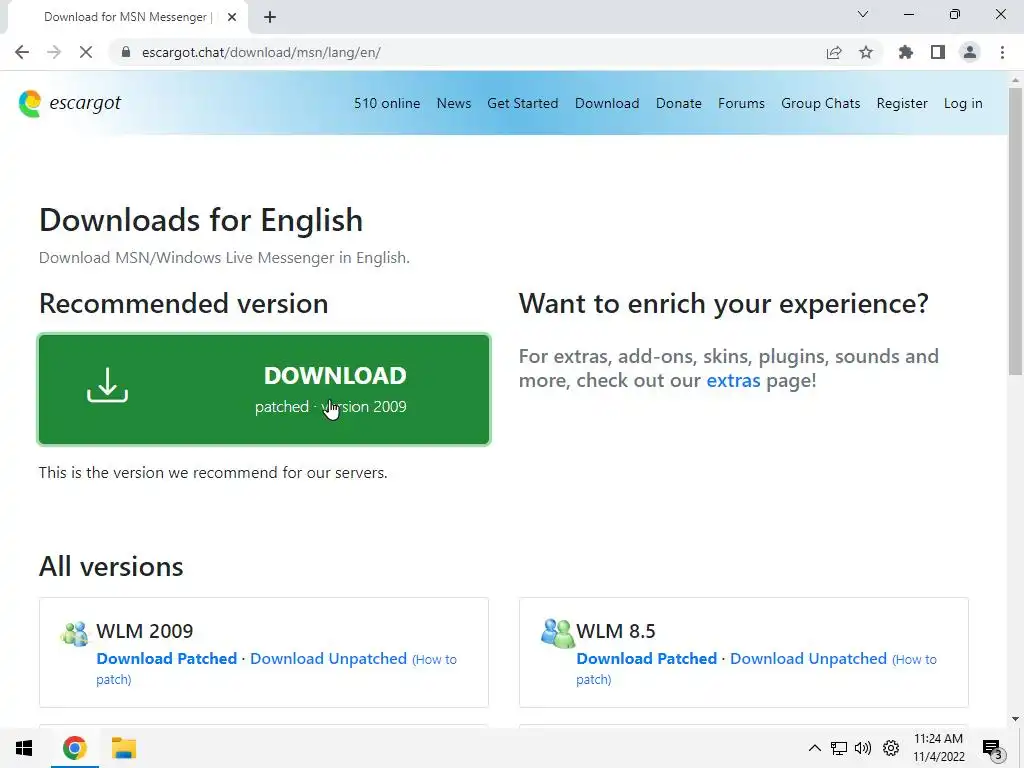
Task: Click the WLM 2009 buddy icon
Action: (74, 633)
